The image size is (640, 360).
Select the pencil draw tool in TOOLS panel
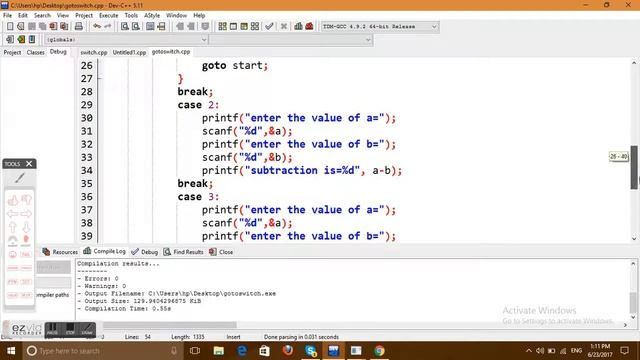point(20,178)
